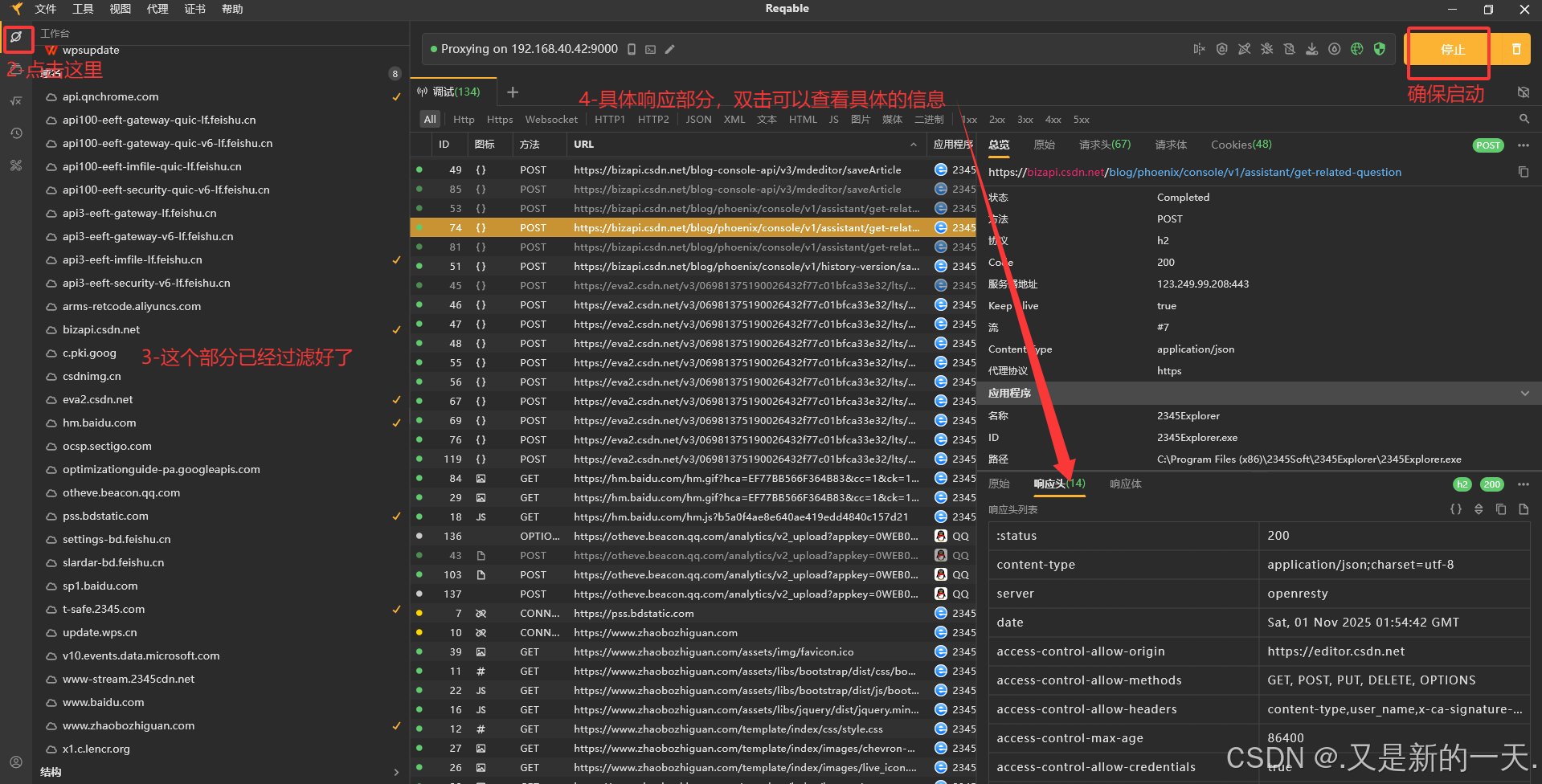Toggle the breakpoint bug-slash toolbar icon
The width and height of the screenshot is (1542, 784).
[x=1266, y=49]
